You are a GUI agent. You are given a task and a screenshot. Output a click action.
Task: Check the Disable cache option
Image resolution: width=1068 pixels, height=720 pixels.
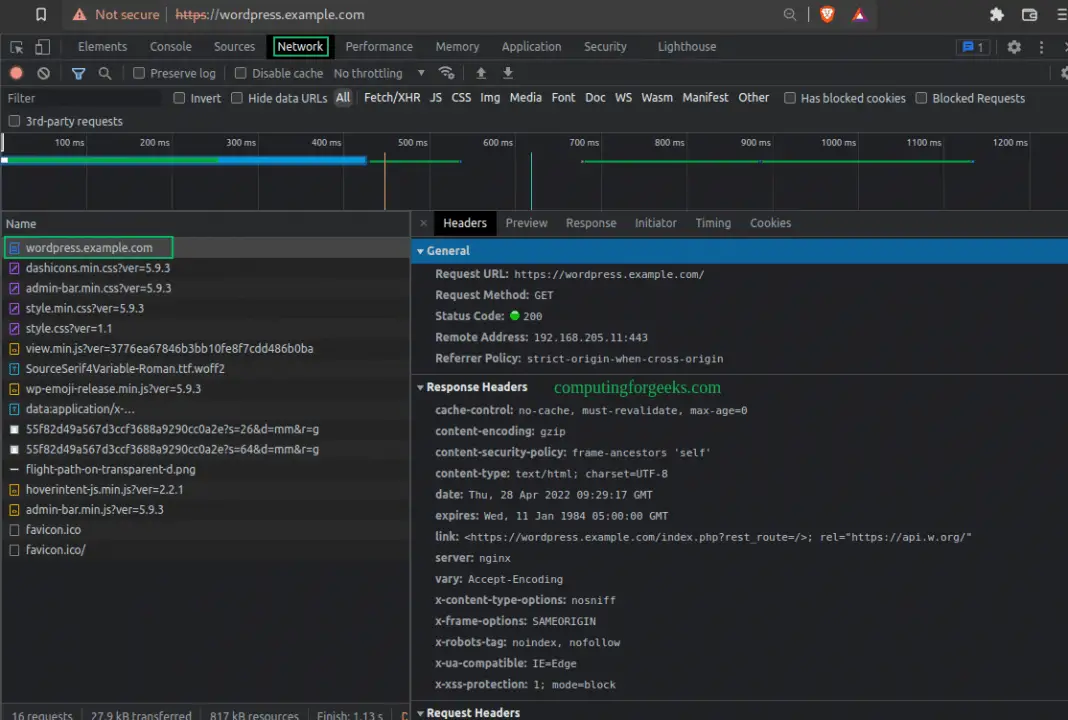click(240, 73)
